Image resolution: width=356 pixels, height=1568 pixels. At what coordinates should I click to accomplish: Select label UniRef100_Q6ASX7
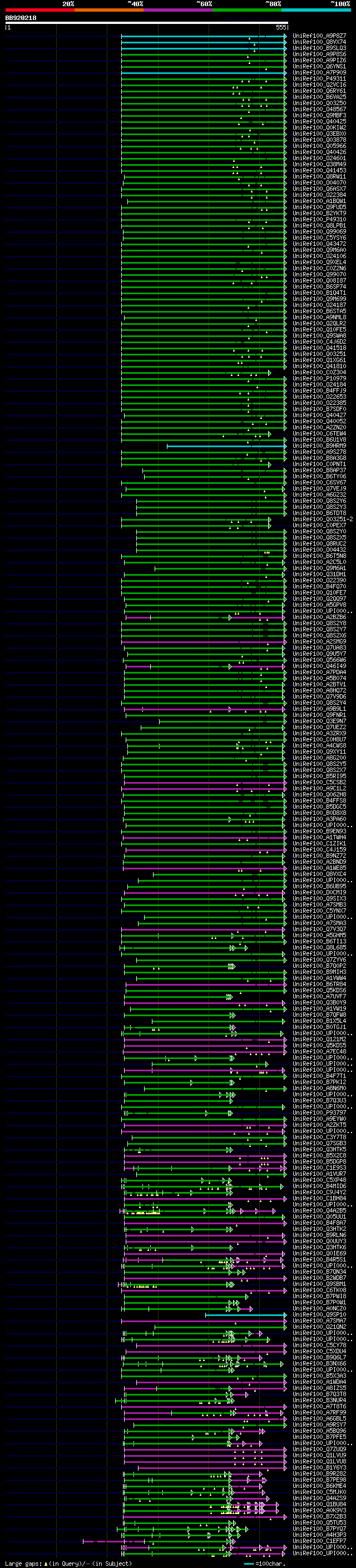pos(319,189)
